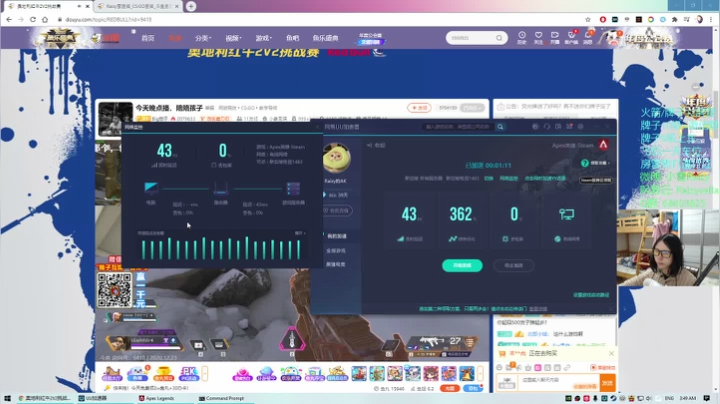Open a new browser tab
The height and width of the screenshot is (404, 720).
191,6
